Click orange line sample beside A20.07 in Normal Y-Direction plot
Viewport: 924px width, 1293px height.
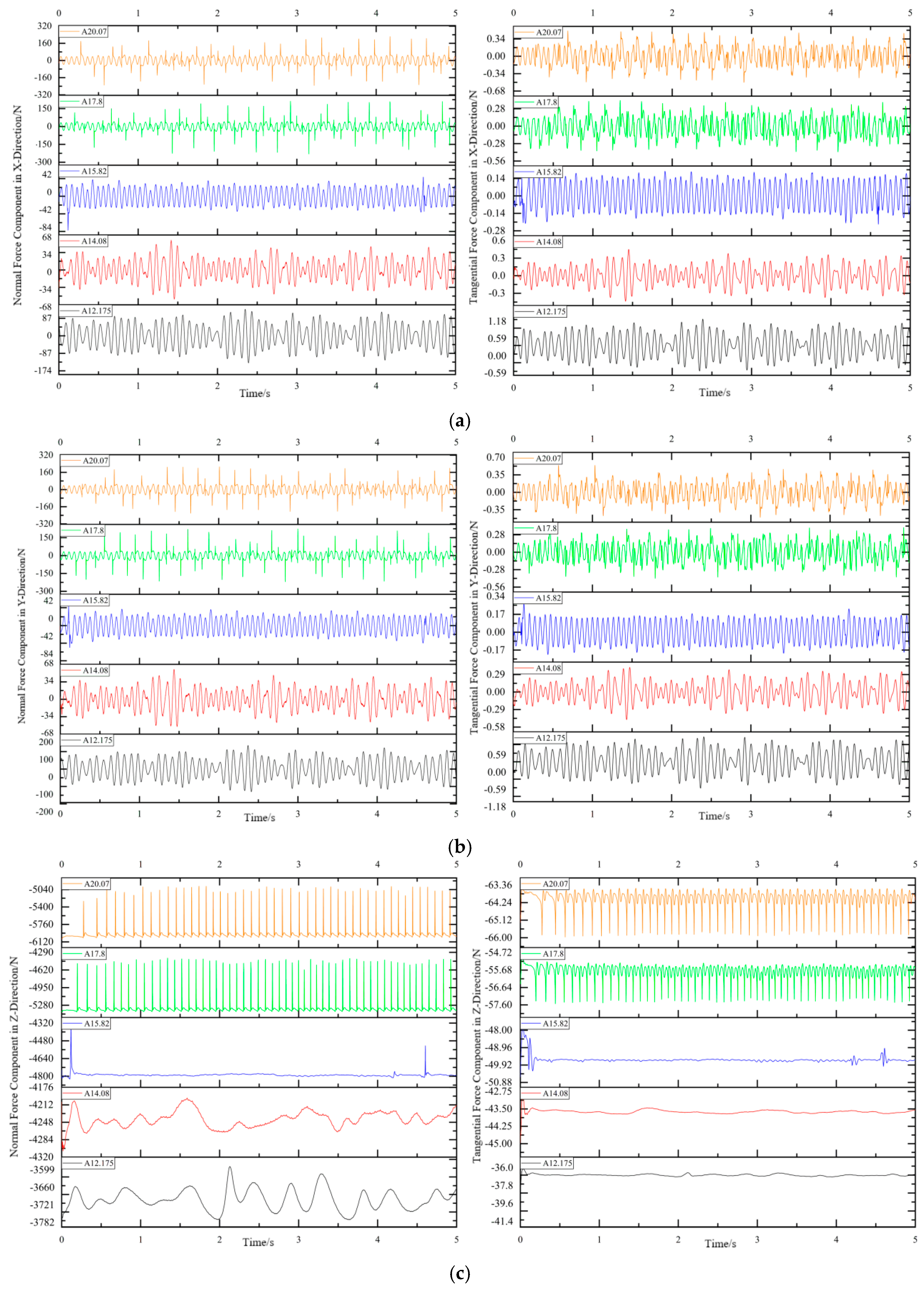click(x=72, y=461)
